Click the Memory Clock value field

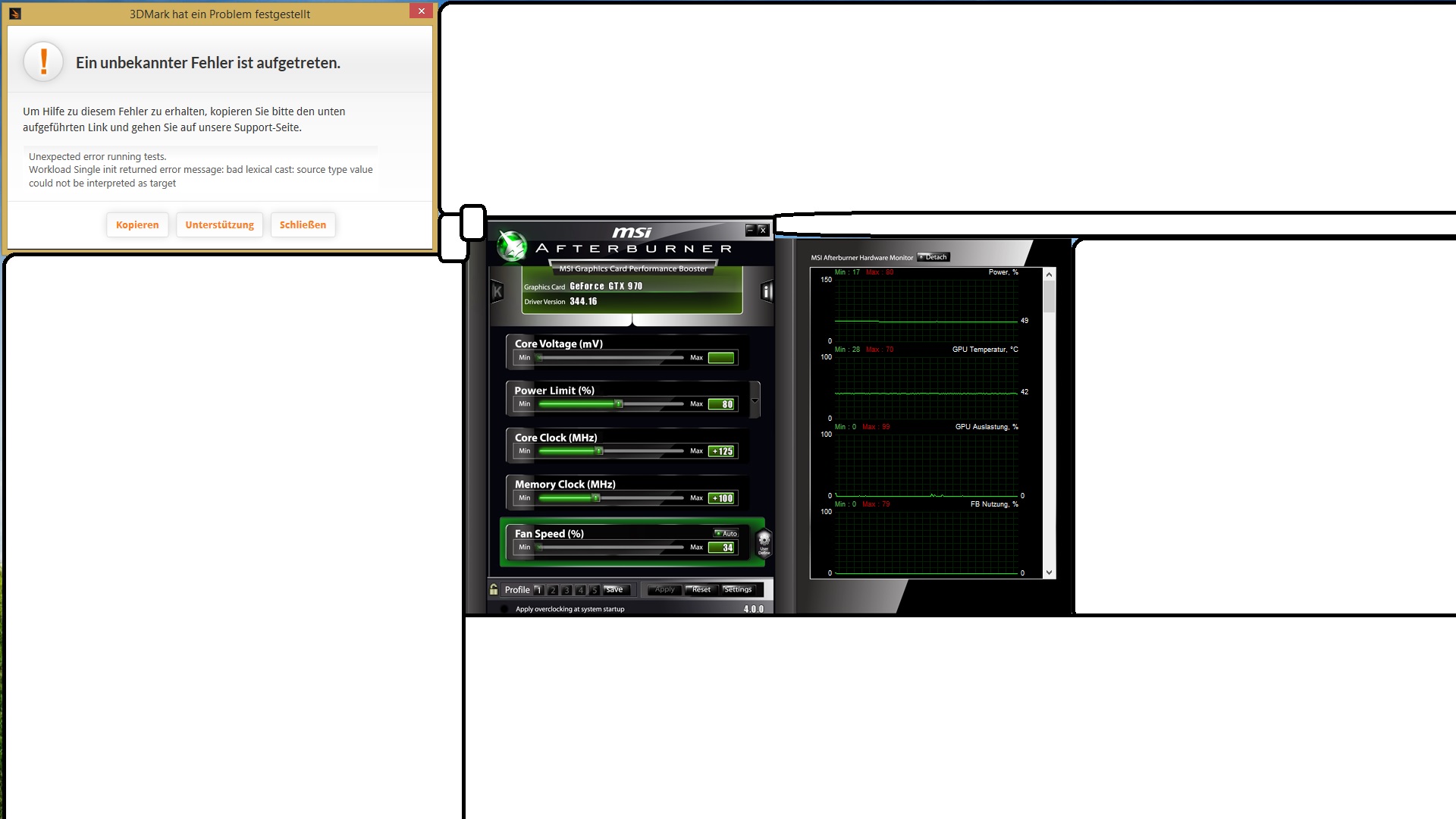(x=722, y=498)
